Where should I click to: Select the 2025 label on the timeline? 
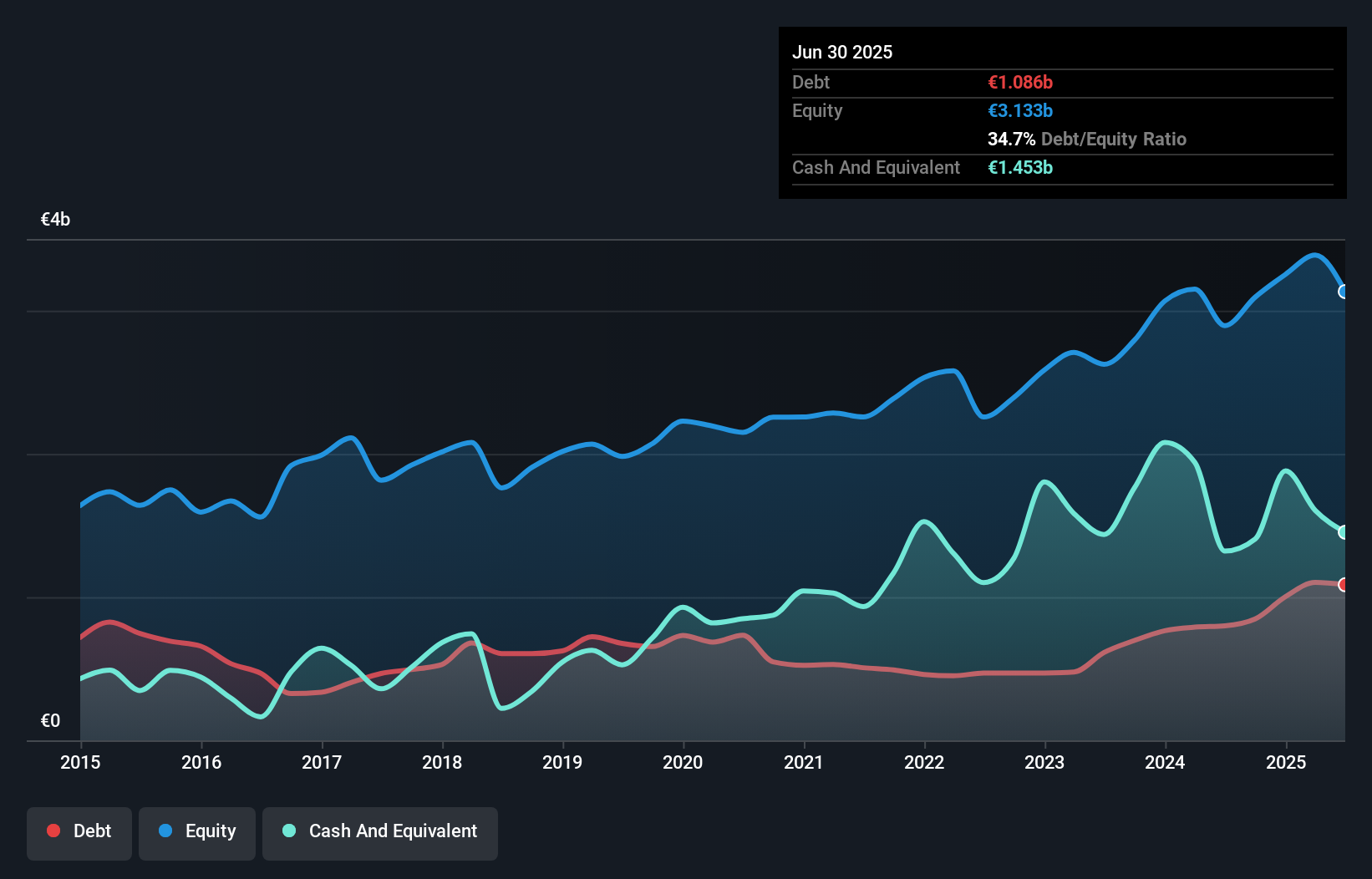coord(1287,762)
